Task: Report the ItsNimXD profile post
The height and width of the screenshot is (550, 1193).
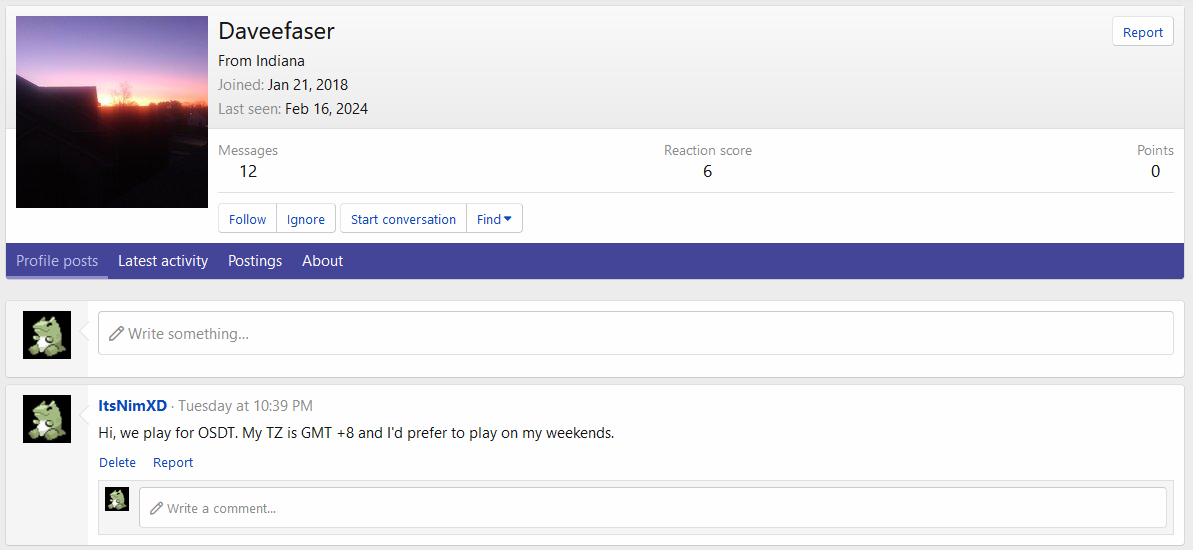Action: [x=173, y=463]
